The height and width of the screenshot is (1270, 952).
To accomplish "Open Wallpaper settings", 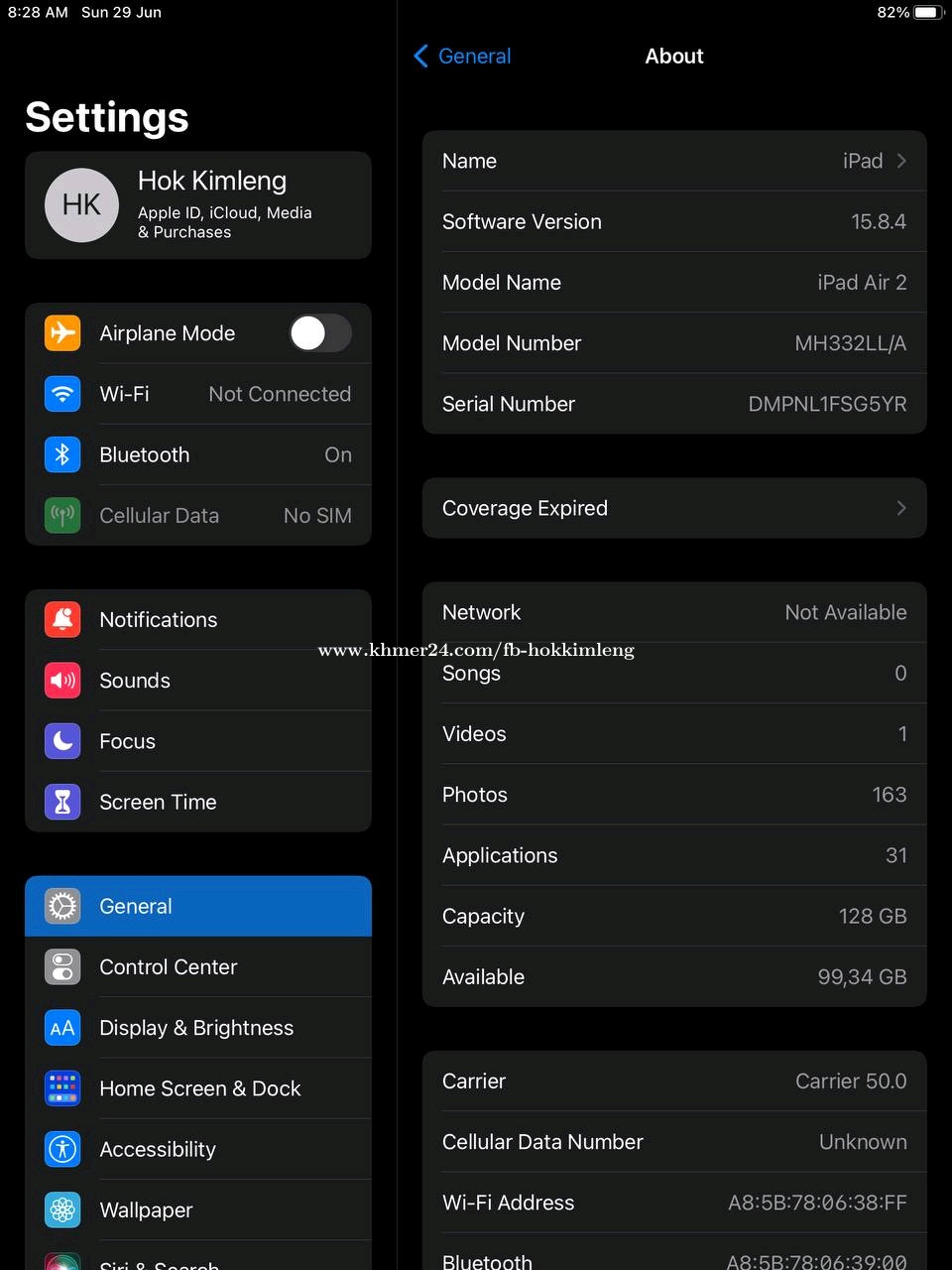I will (x=198, y=1209).
